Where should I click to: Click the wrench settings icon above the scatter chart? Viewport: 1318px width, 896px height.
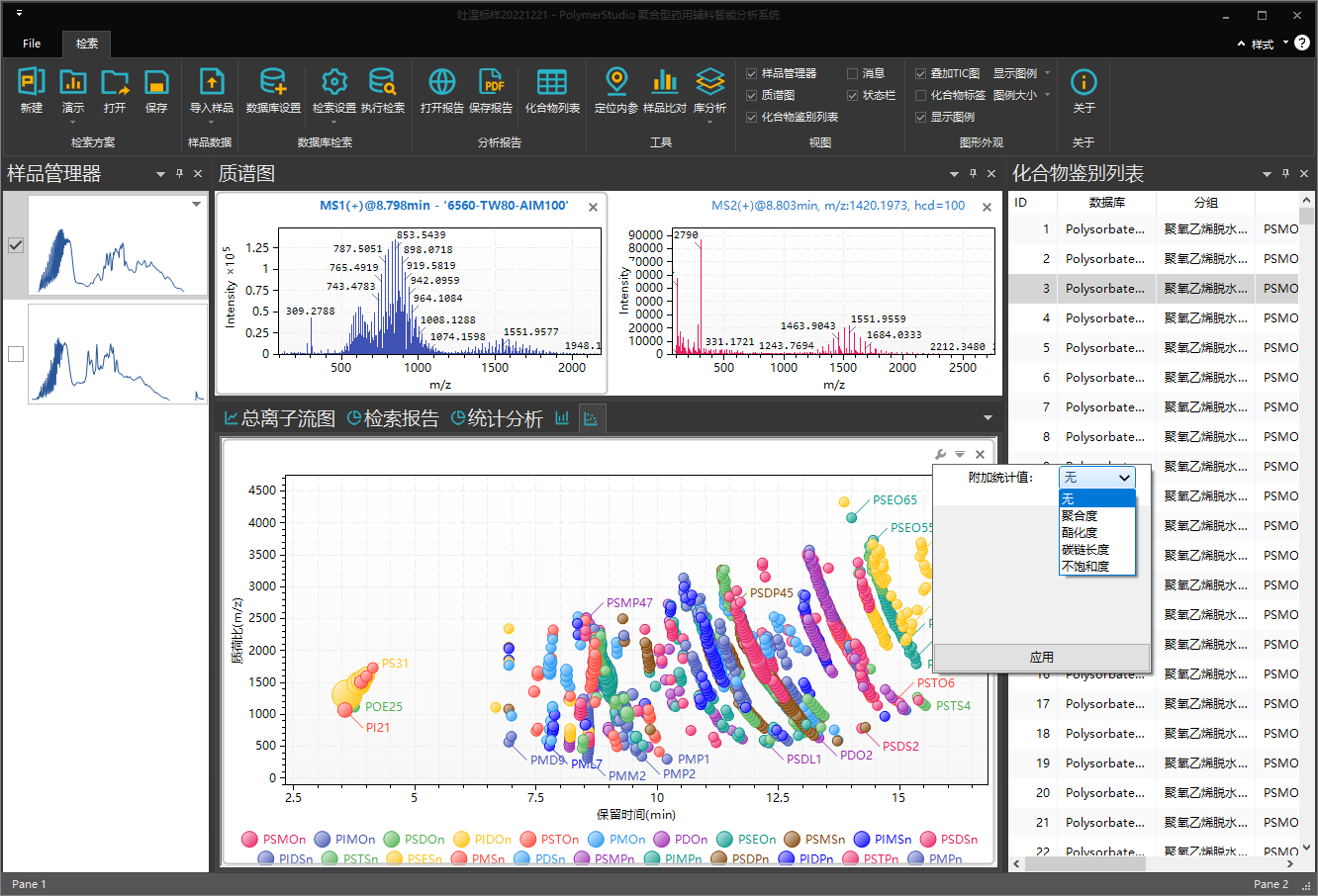coord(940,454)
